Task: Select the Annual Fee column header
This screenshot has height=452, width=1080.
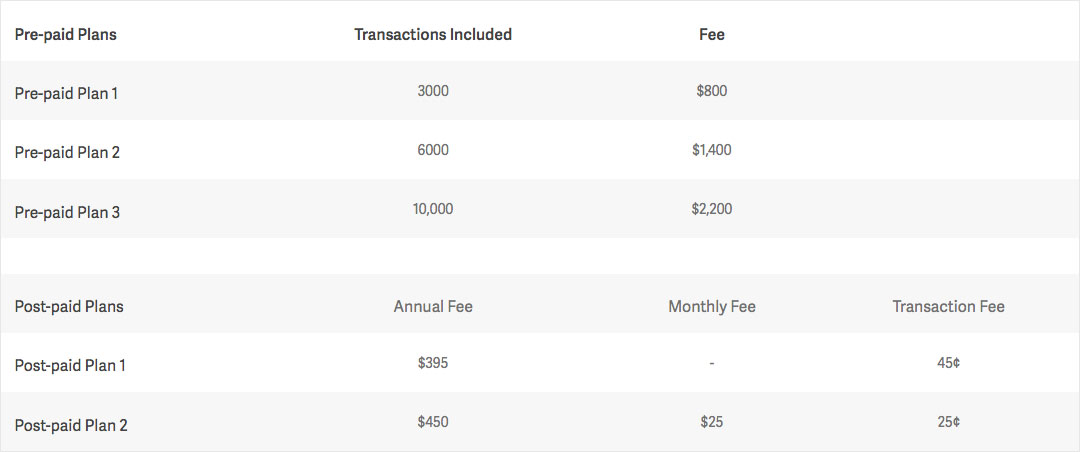Action: coord(433,306)
